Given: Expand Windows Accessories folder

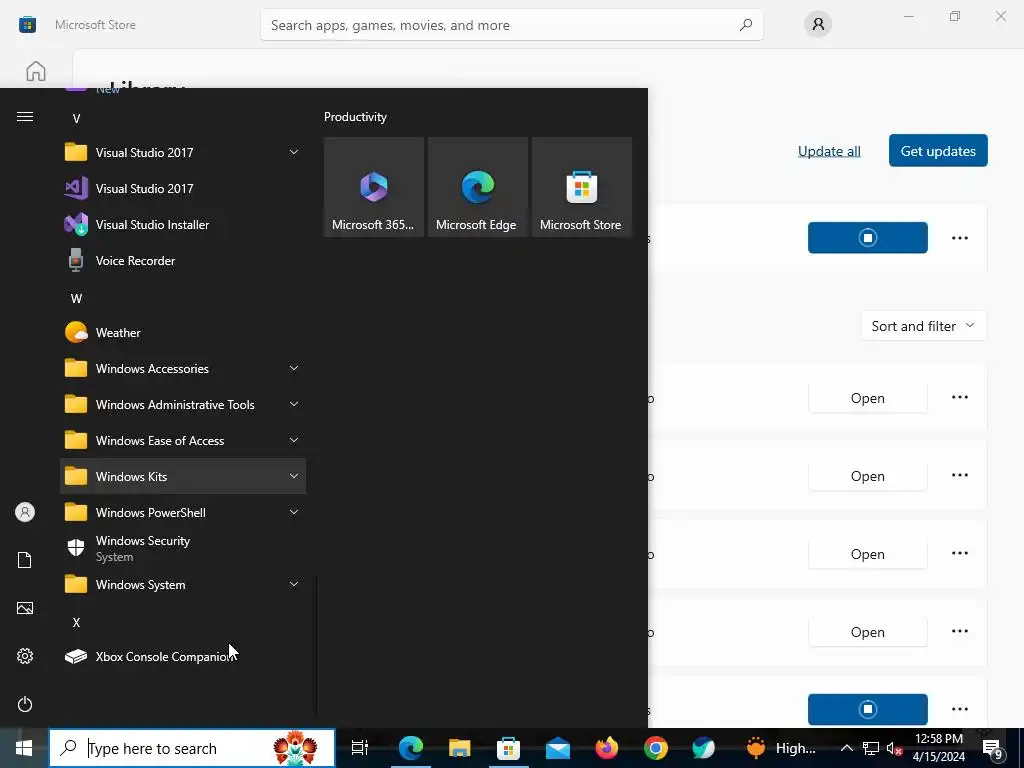Looking at the screenshot, I should point(183,368).
